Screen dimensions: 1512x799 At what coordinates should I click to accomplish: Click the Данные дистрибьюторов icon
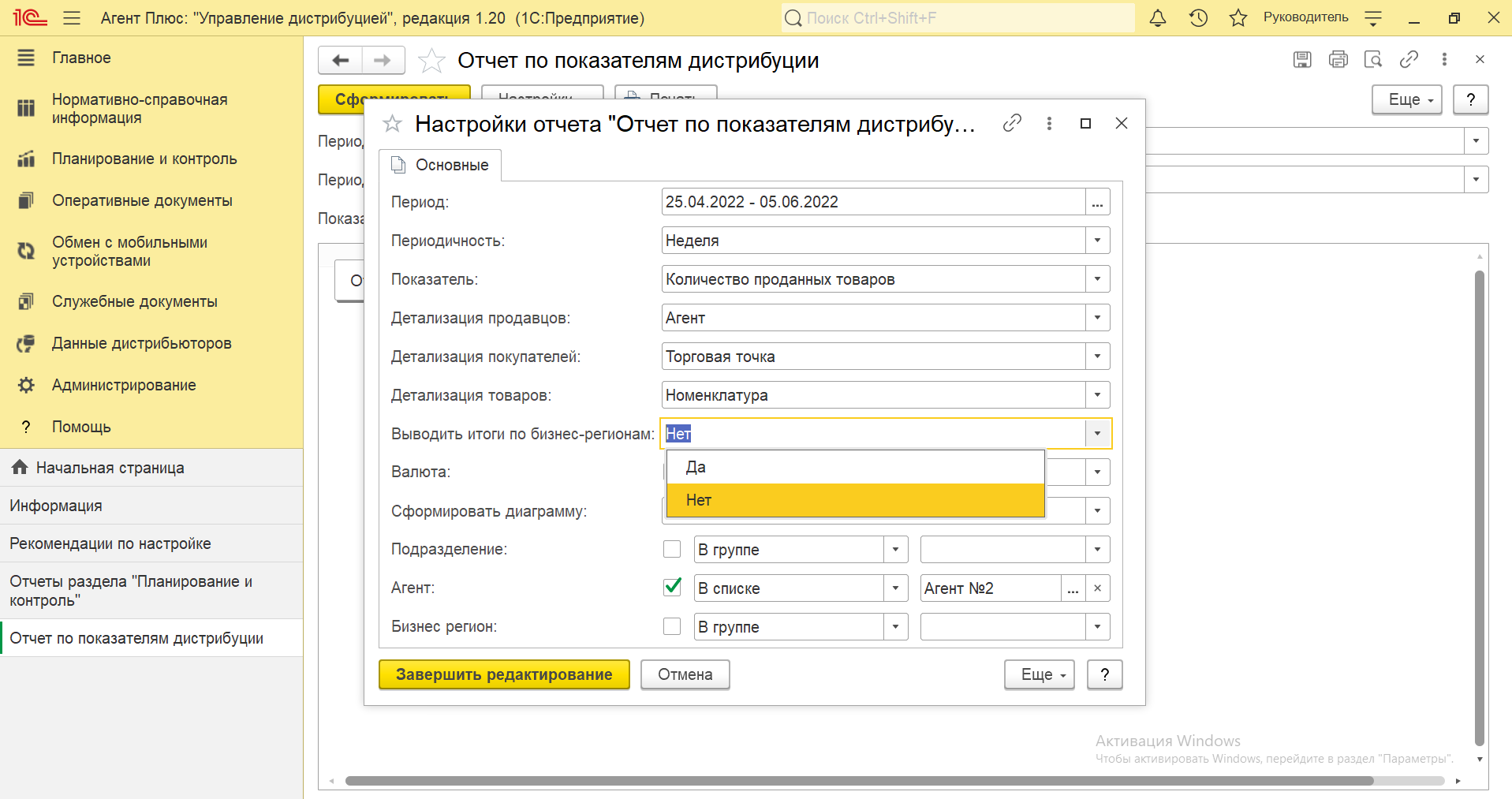(26, 343)
